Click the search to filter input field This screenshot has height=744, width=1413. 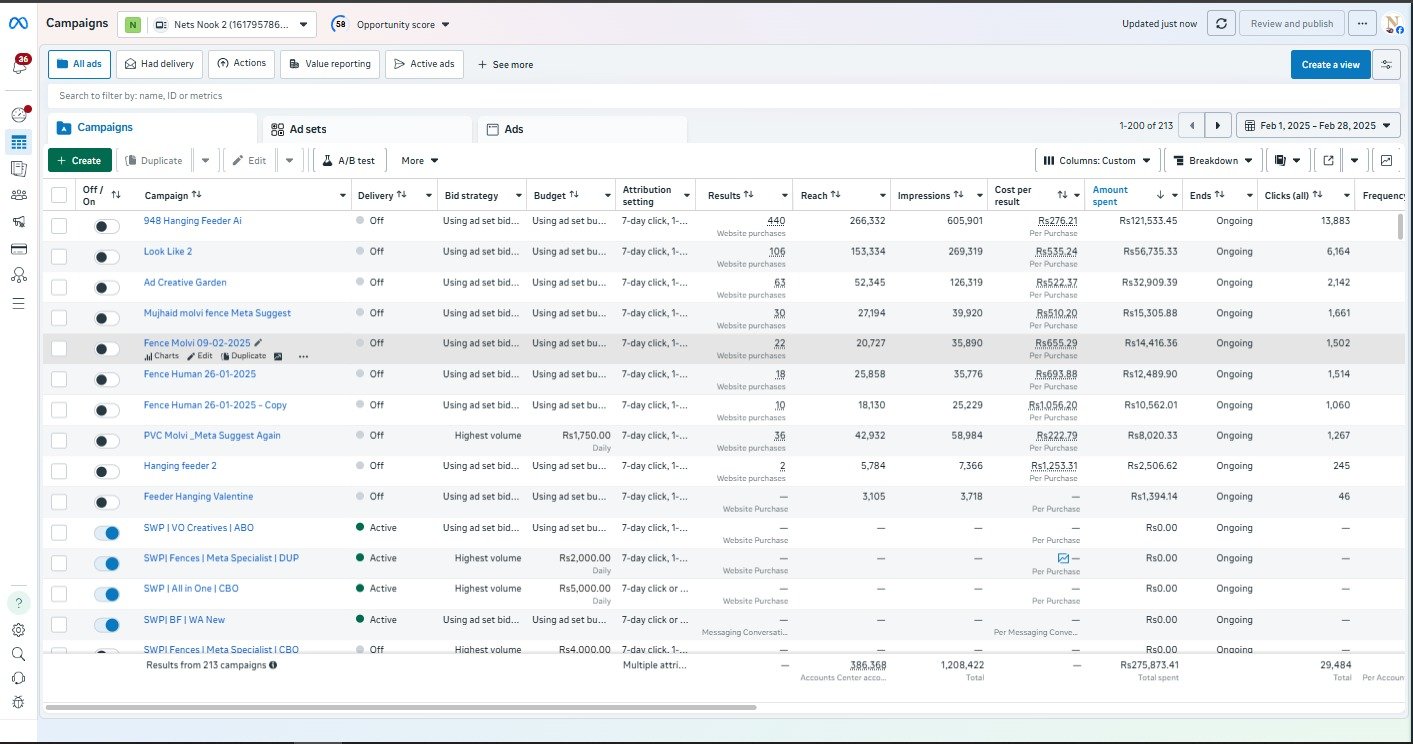(x=400, y=96)
